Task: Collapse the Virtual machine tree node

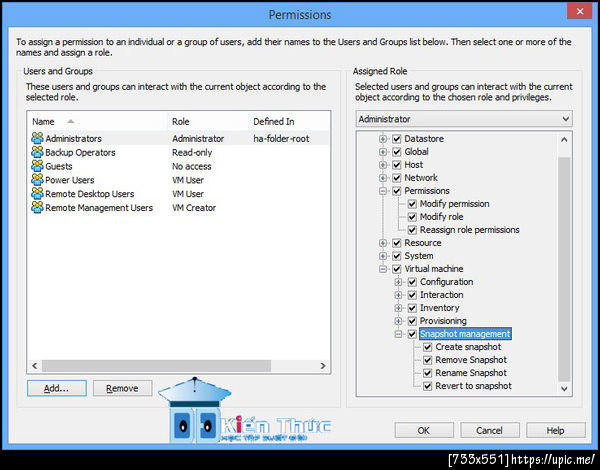Action: click(383, 269)
